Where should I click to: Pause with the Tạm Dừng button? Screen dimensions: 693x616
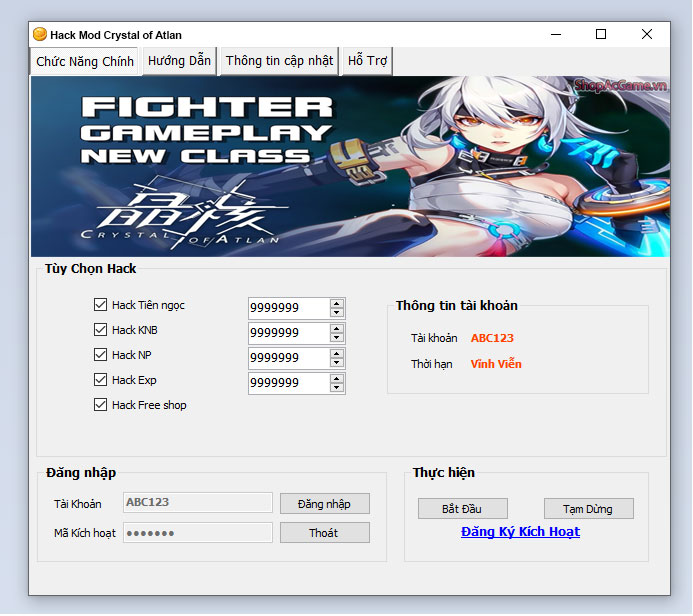588,509
